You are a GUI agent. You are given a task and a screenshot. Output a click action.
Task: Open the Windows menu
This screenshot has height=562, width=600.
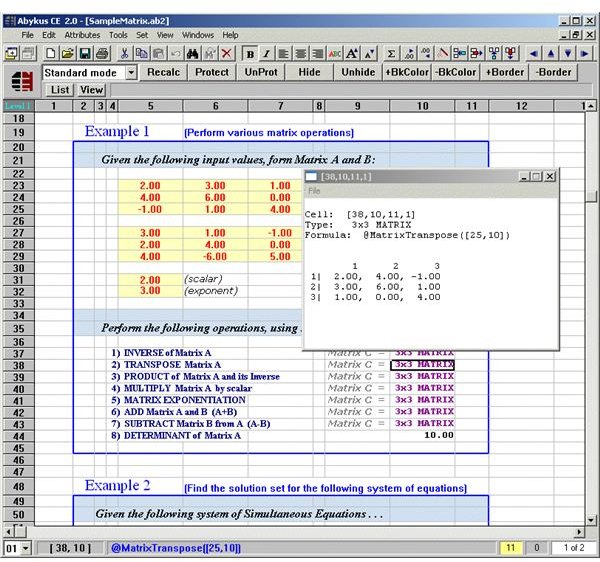tap(198, 35)
